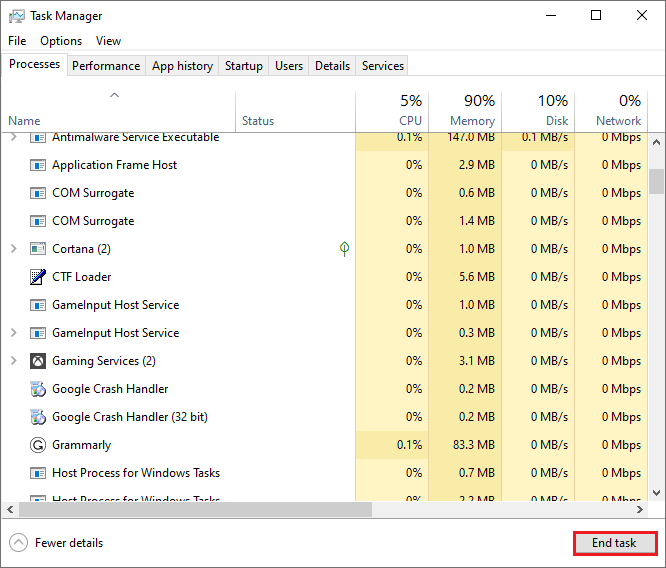The width and height of the screenshot is (666, 568).
Task: Click the Antimalware Service Executable icon
Action: point(38,138)
